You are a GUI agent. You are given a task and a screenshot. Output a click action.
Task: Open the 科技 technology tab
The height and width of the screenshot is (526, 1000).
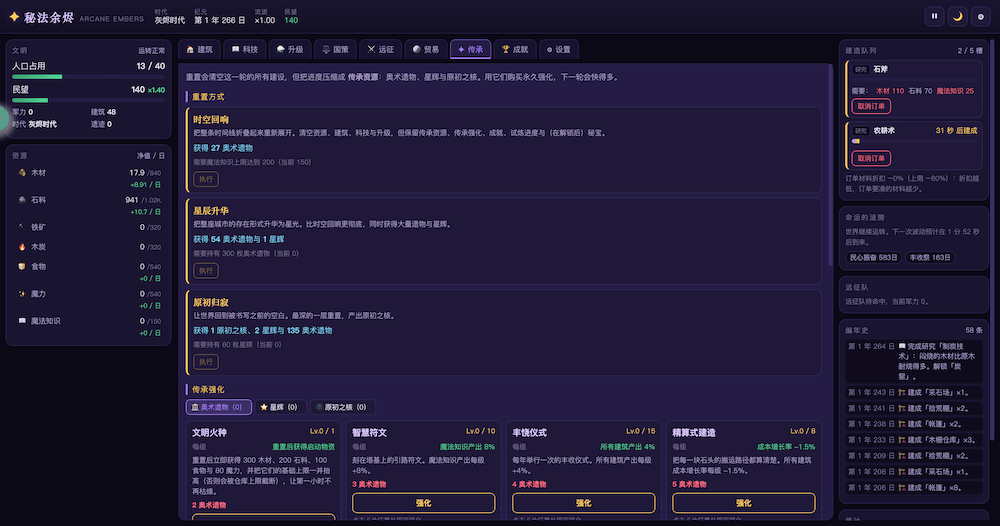point(245,49)
